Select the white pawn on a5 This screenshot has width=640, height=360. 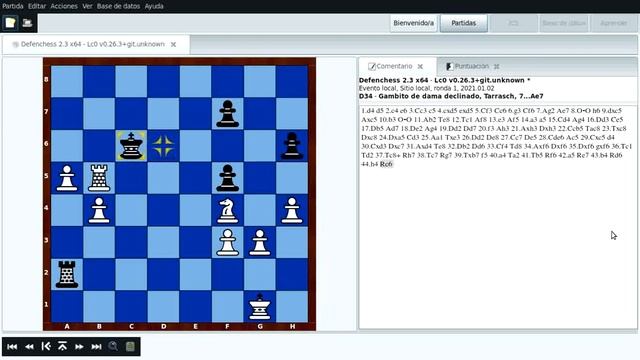coord(67,178)
